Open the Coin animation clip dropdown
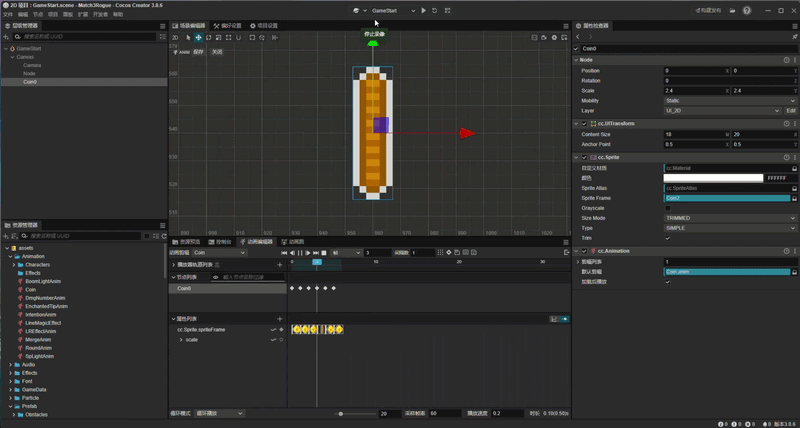This screenshot has height=428, width=800. pyautogui.click(x=219, y=253)
